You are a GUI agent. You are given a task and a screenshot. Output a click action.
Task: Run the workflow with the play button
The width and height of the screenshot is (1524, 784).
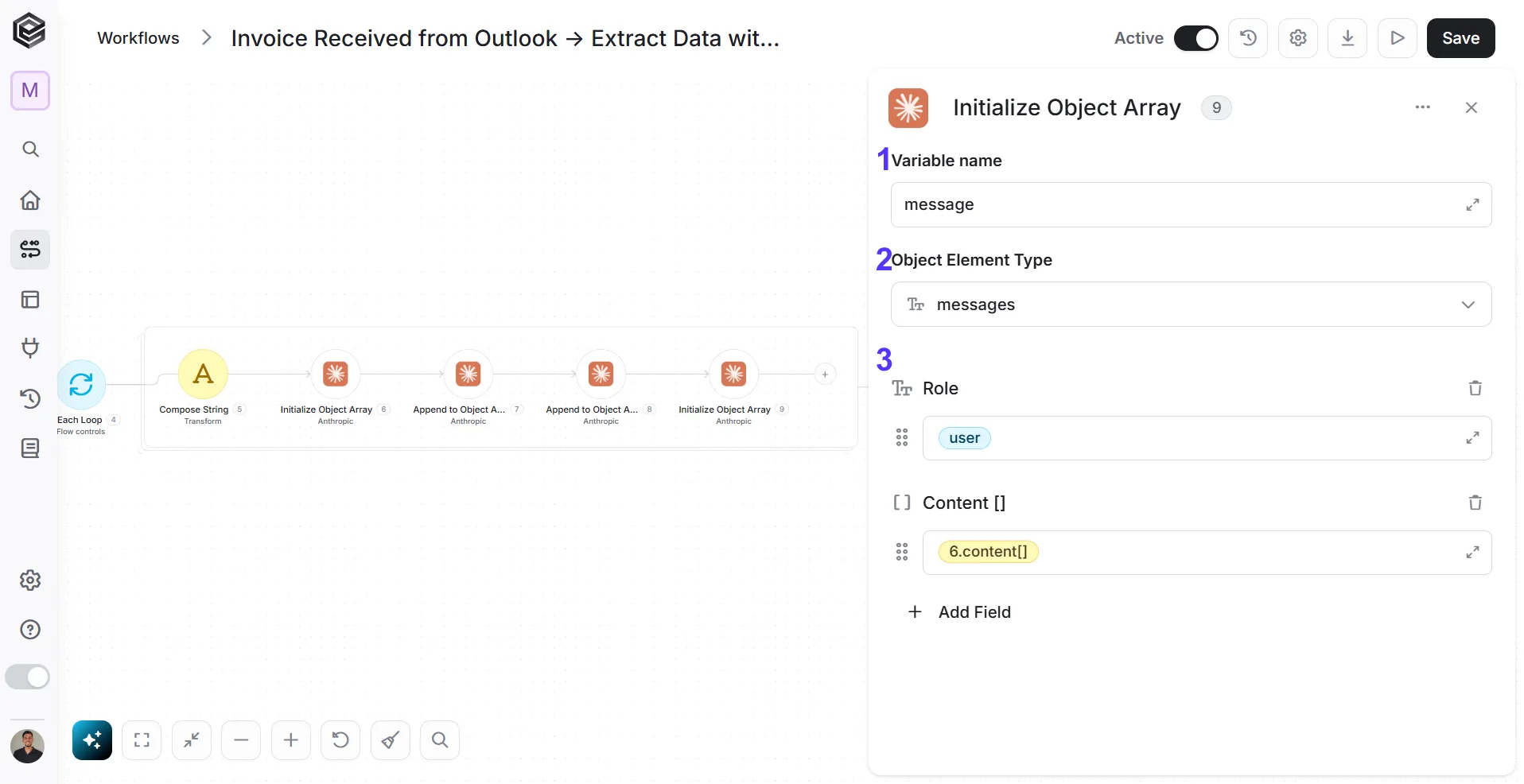tap(1398, 38)
